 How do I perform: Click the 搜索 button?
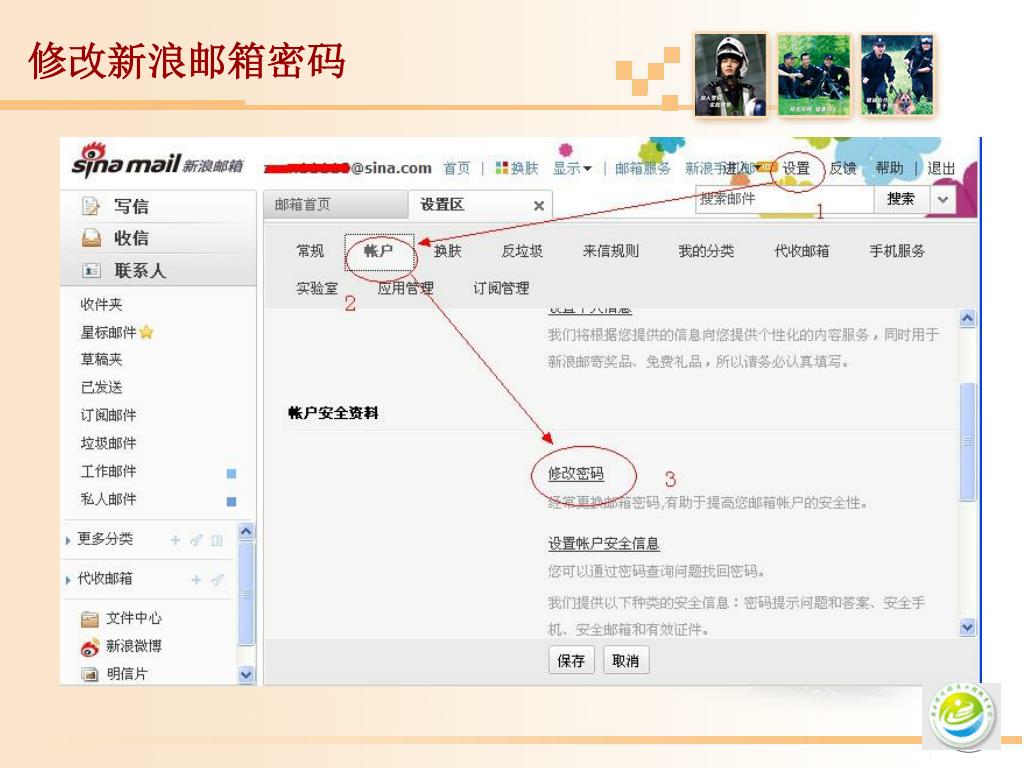(x=901, y=199)
